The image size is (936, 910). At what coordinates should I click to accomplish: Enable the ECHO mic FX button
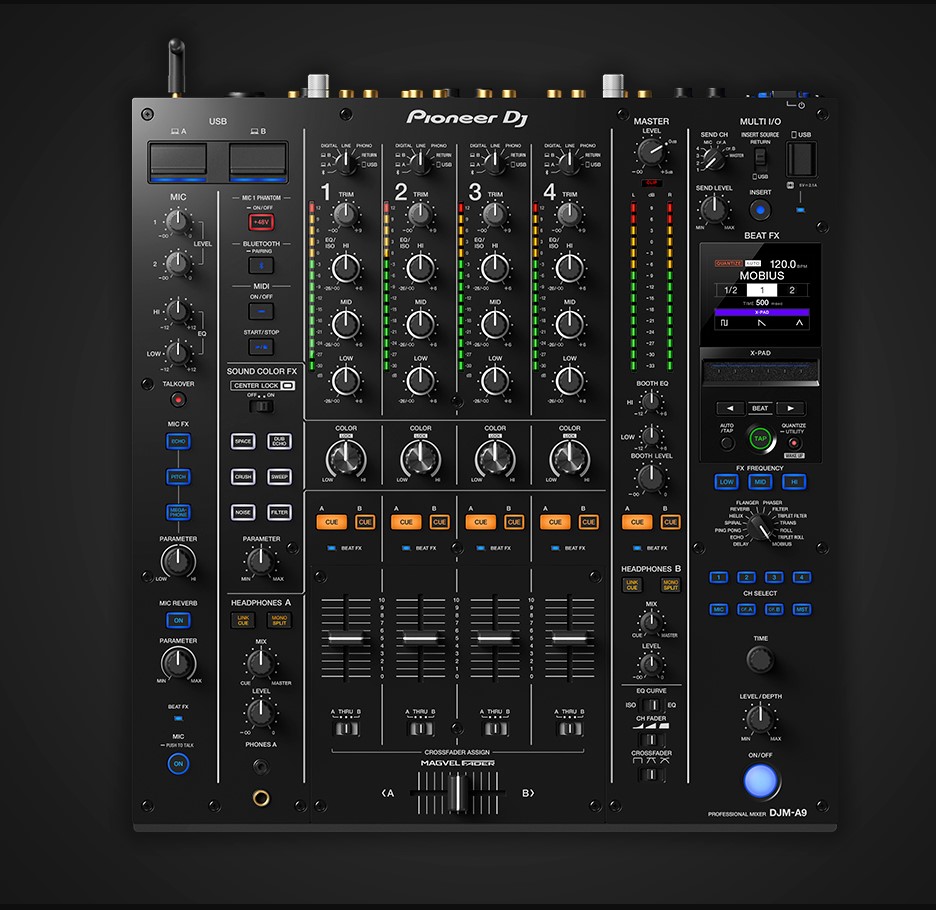178,441
